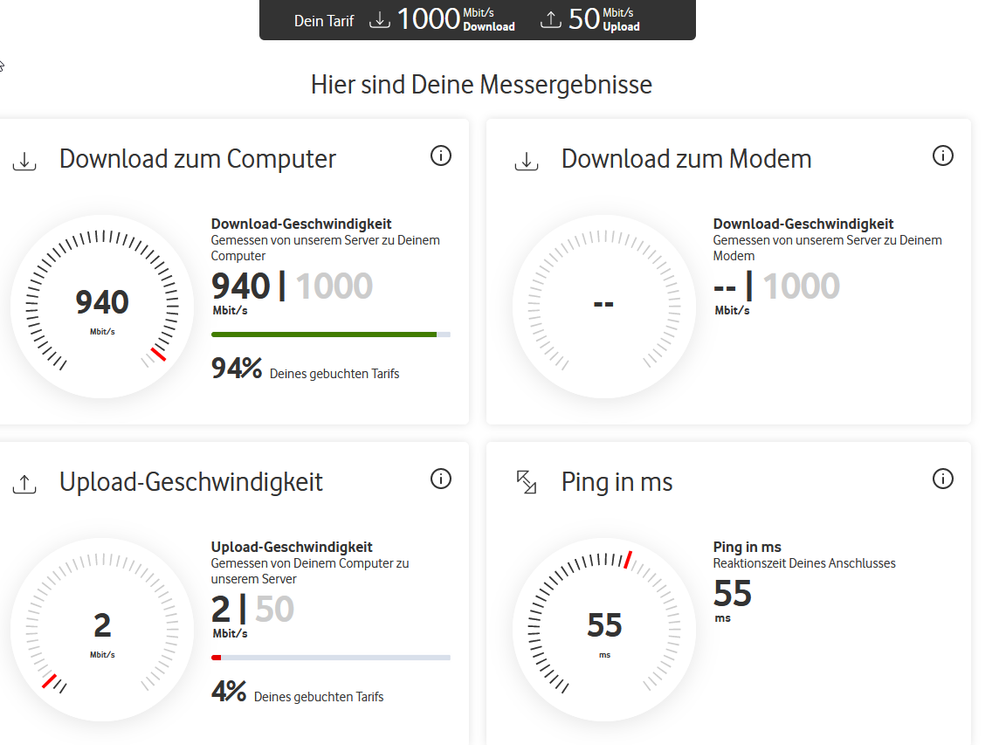Image resolution: width=999 pixels, height=745 pixels.
Task: Click the empty Download zum Modem gauge
Action: pyautogui.click(x=604, y=307)
